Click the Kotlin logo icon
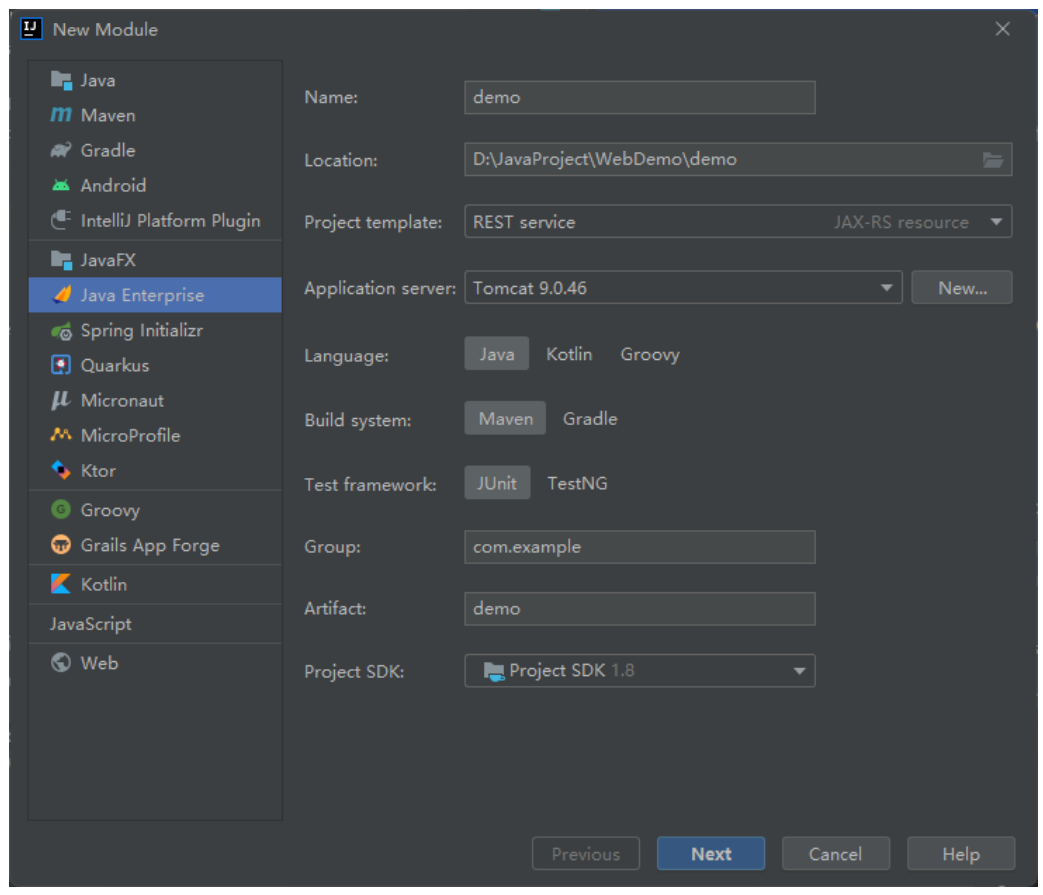 click(x=61, y=585)
